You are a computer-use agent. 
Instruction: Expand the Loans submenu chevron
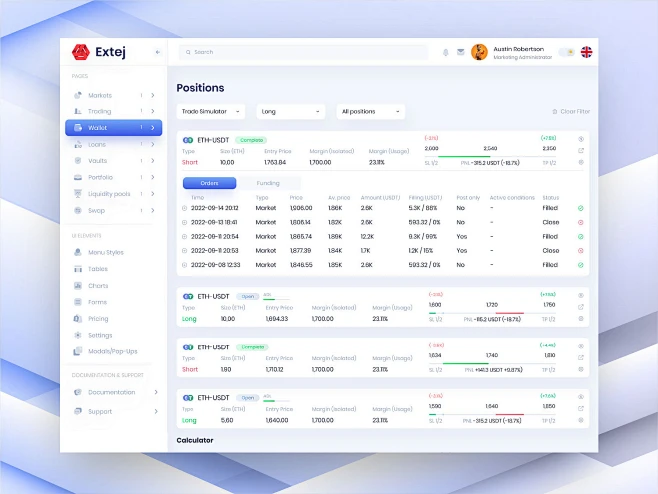coord(153,144)
